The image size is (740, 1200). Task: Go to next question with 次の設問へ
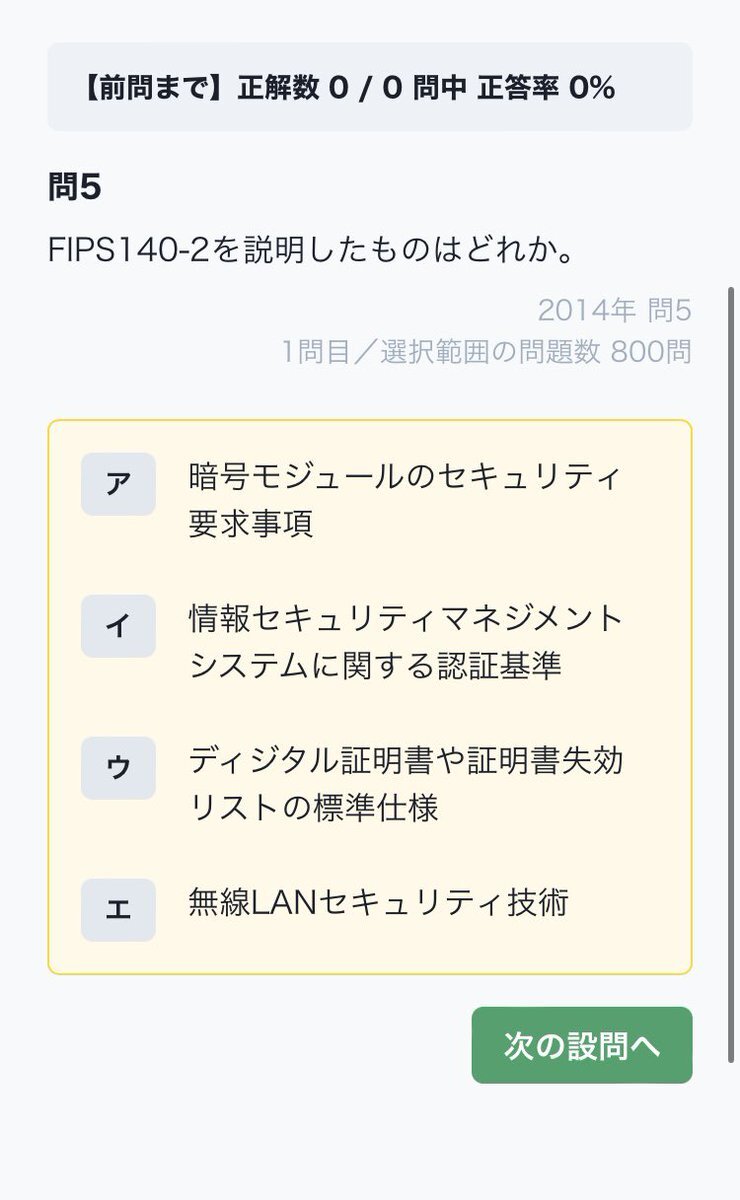[x=582, y=1045]
